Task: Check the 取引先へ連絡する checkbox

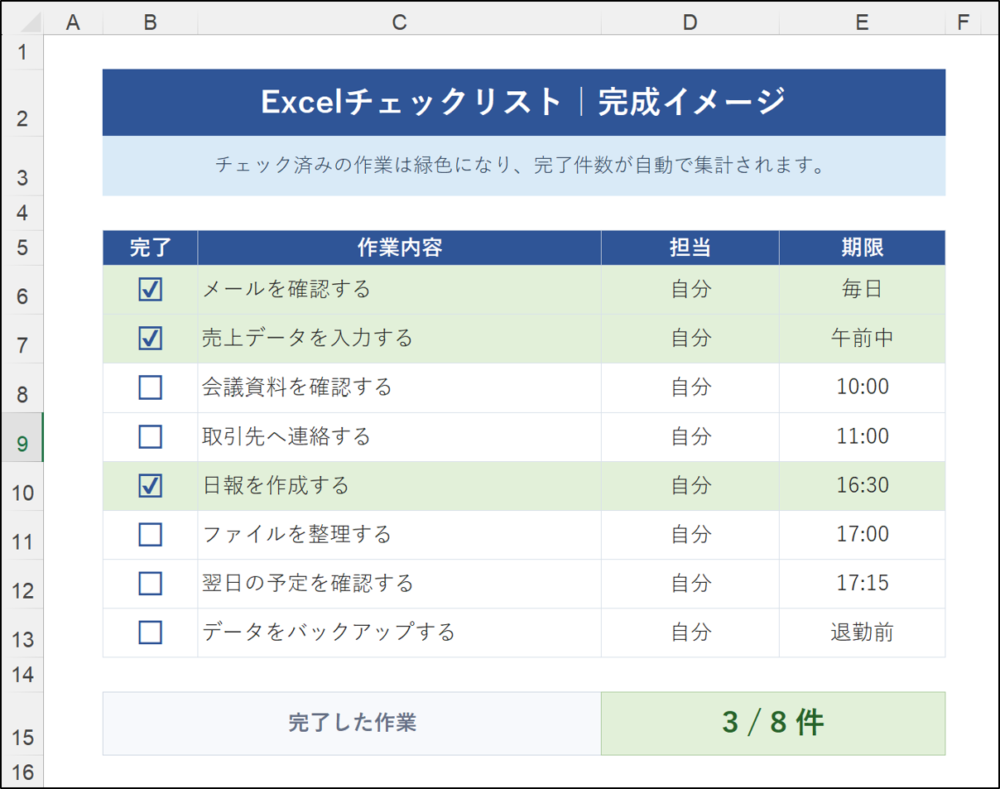Action: click(151, 437)
